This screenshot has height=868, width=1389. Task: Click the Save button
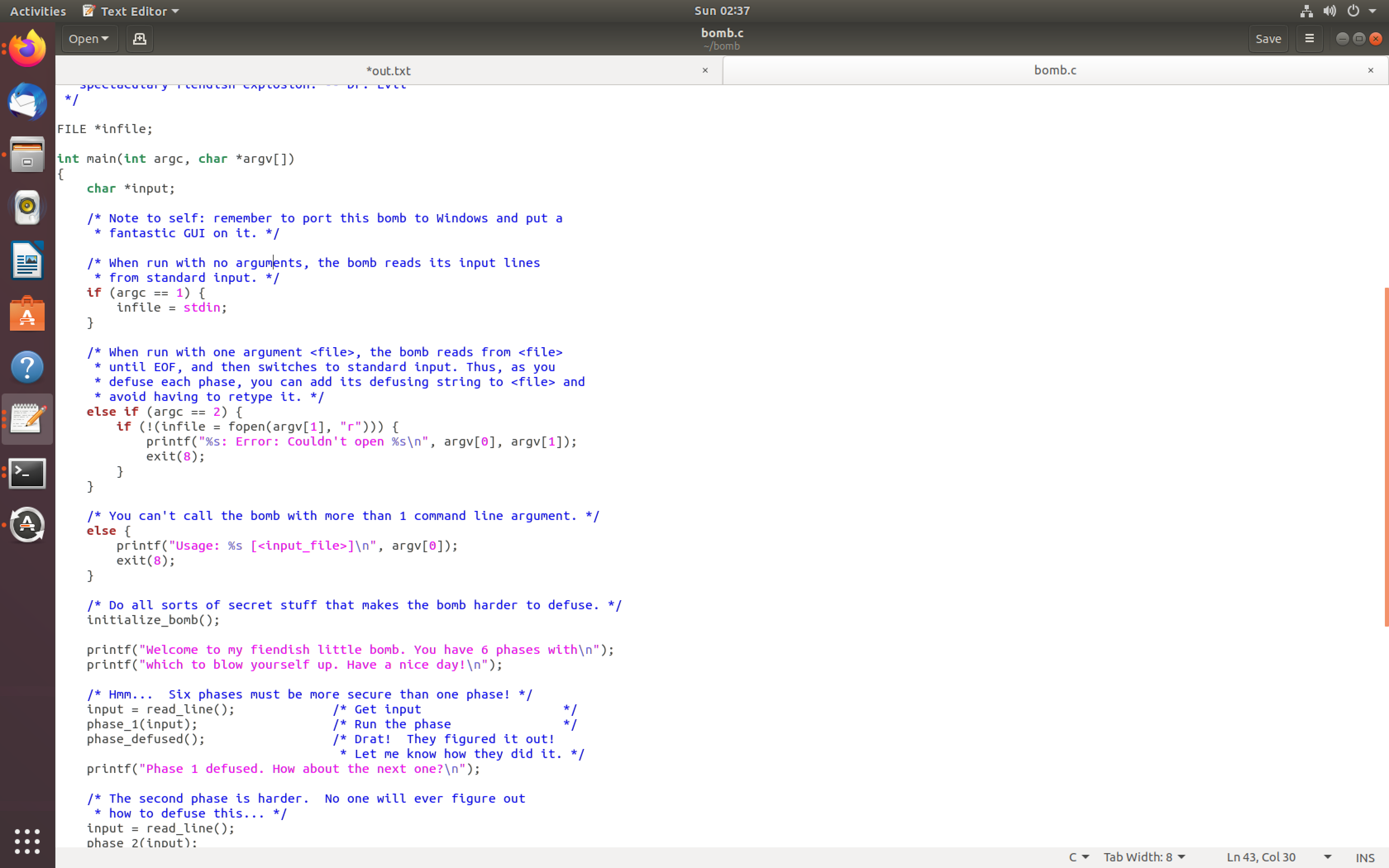1268,38
